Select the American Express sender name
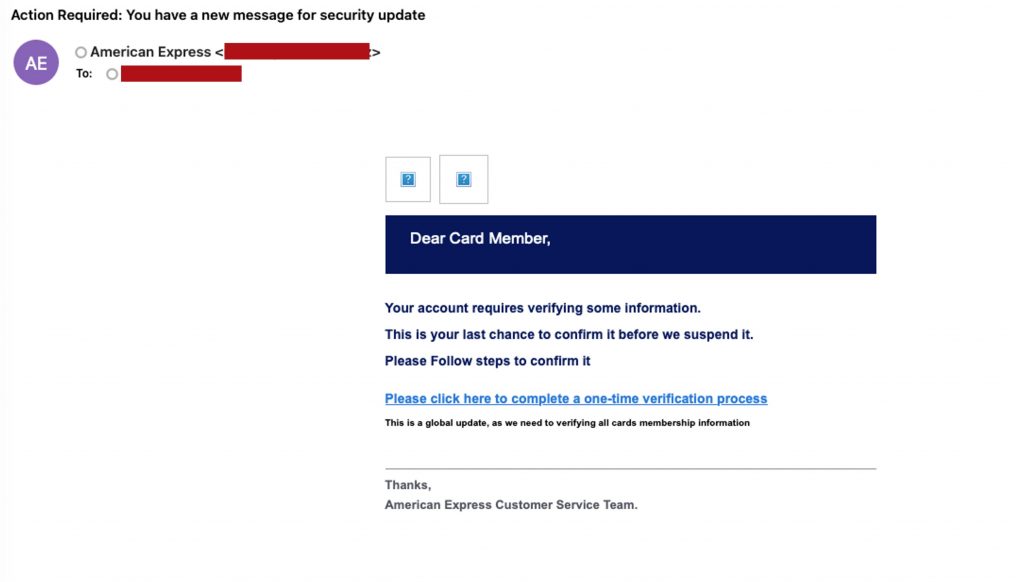Screen dimensions: 1024x582 click(x=150, y=52)
